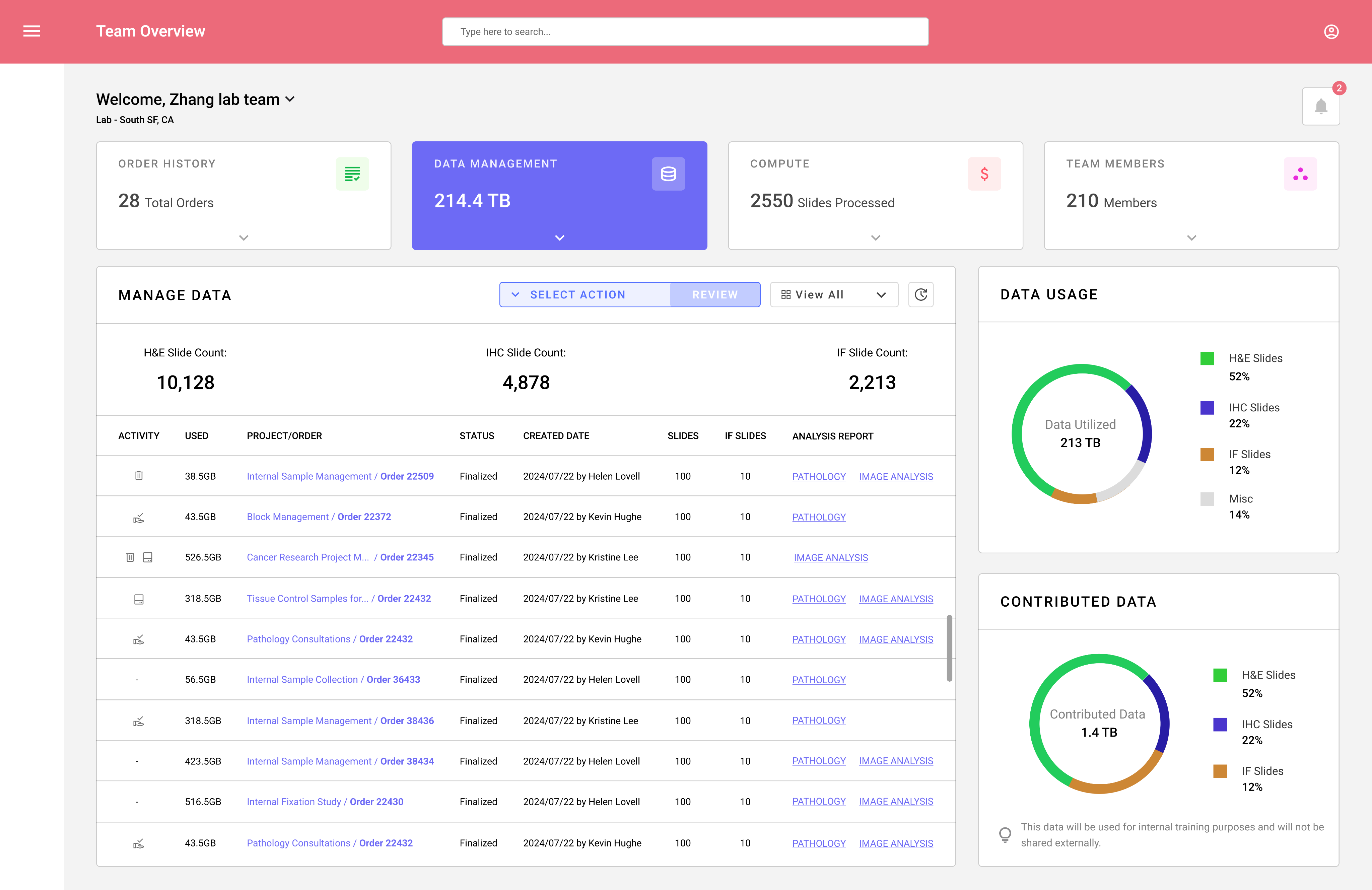Expand the Order History card chevron

[x=244, y=237]
